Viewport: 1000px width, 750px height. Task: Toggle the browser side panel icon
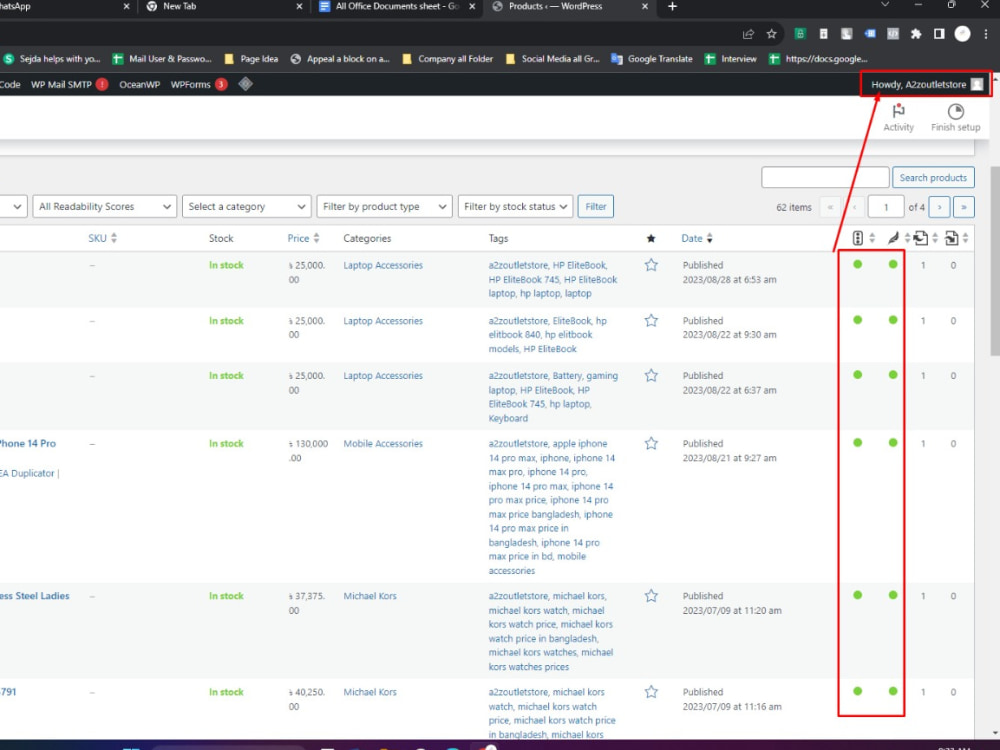pyautogui.click(x=939, y=34)
